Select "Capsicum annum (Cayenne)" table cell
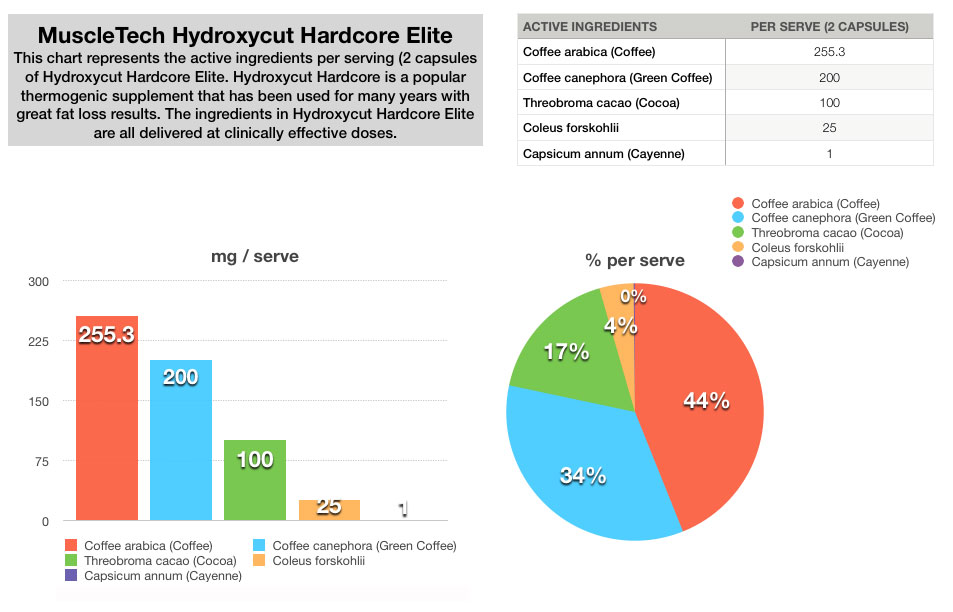Screen dimensions: 953x612 621,153
